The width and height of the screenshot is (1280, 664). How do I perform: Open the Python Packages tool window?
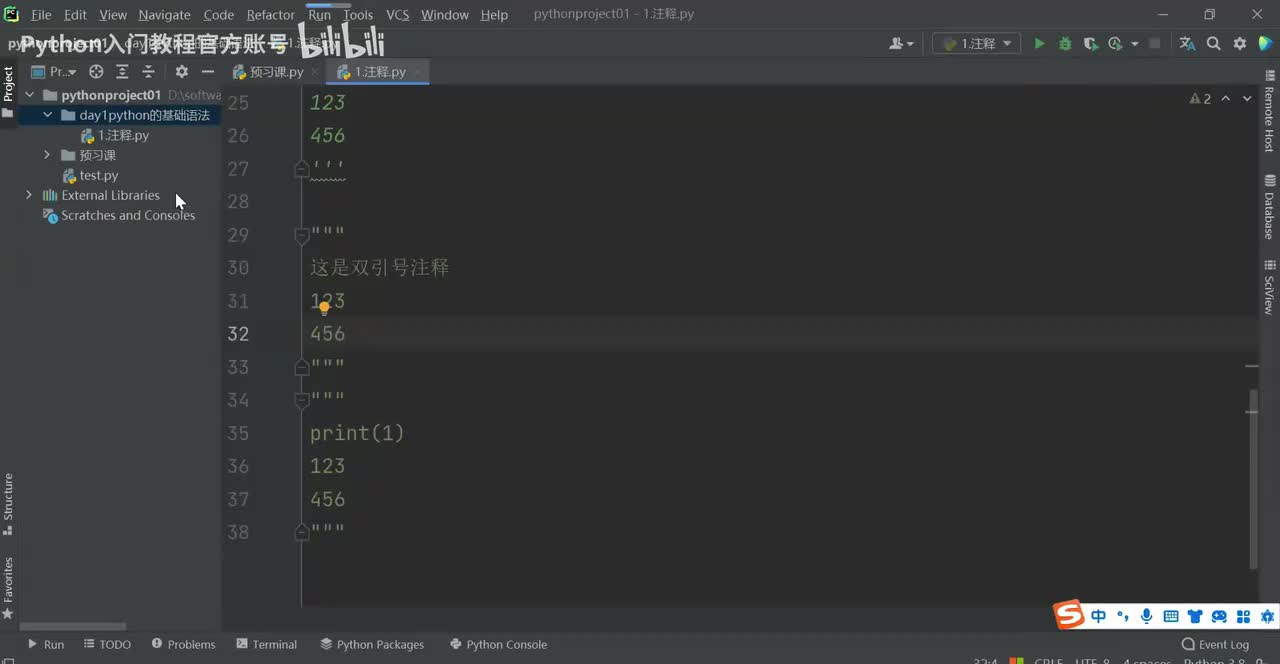372,645
